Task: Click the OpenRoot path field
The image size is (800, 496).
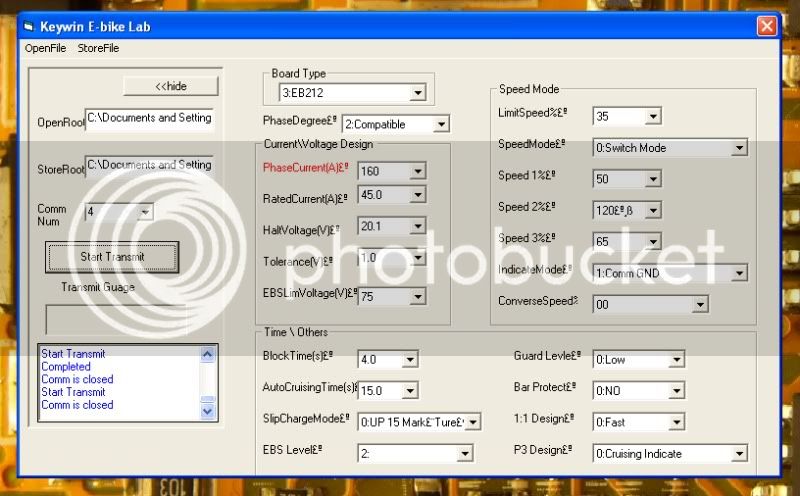Action: (149, 119)
